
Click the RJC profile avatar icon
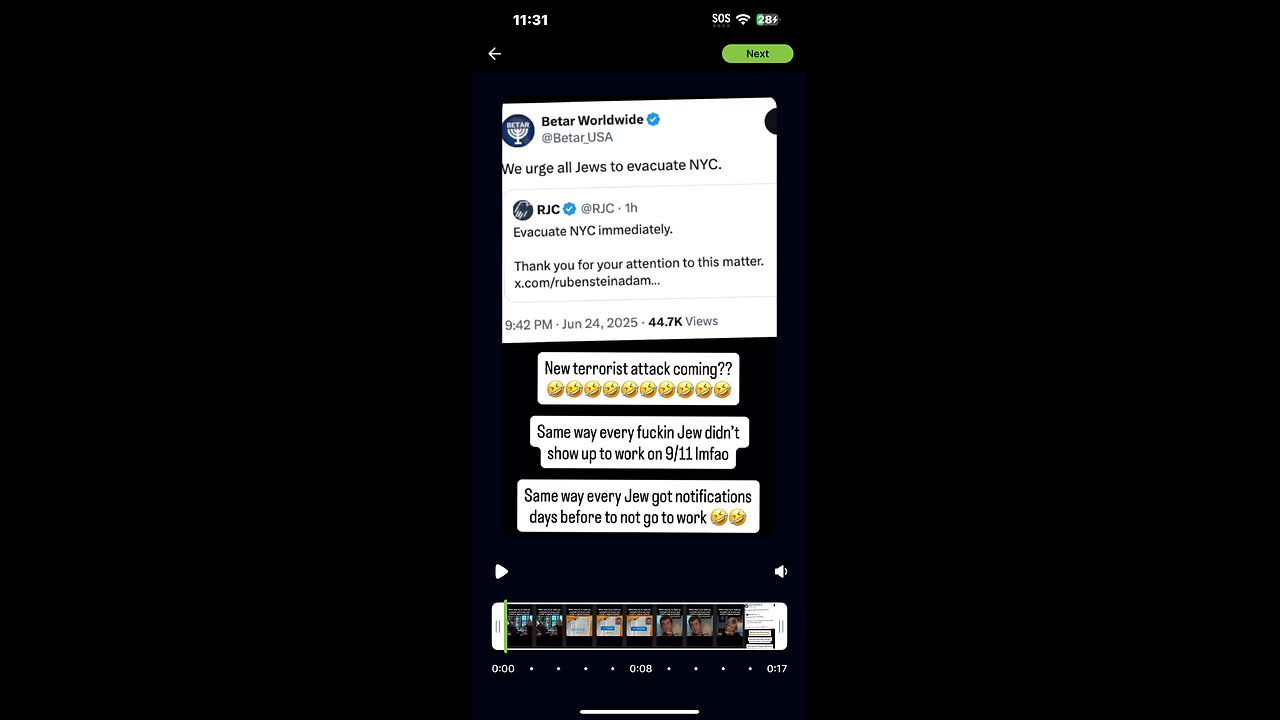[x=522, y=209]
